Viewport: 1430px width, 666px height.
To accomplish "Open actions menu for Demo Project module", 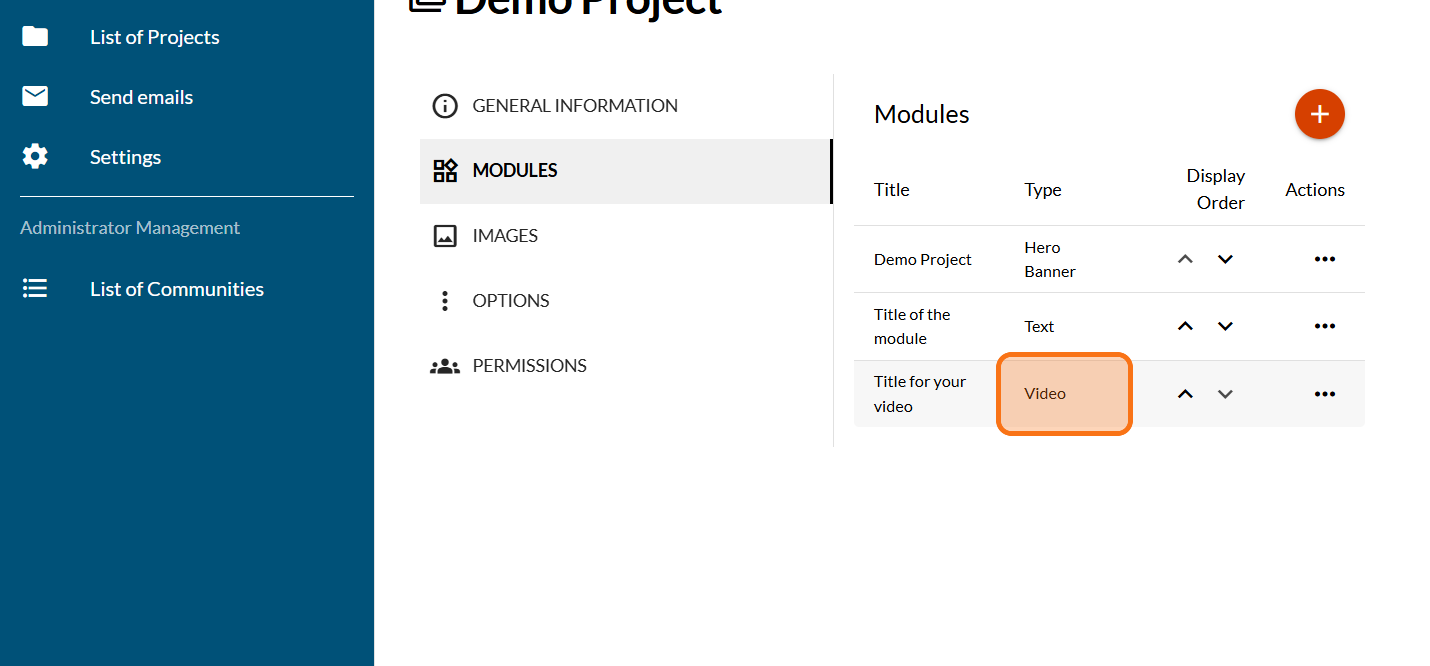I will [x=1324, y=259].
